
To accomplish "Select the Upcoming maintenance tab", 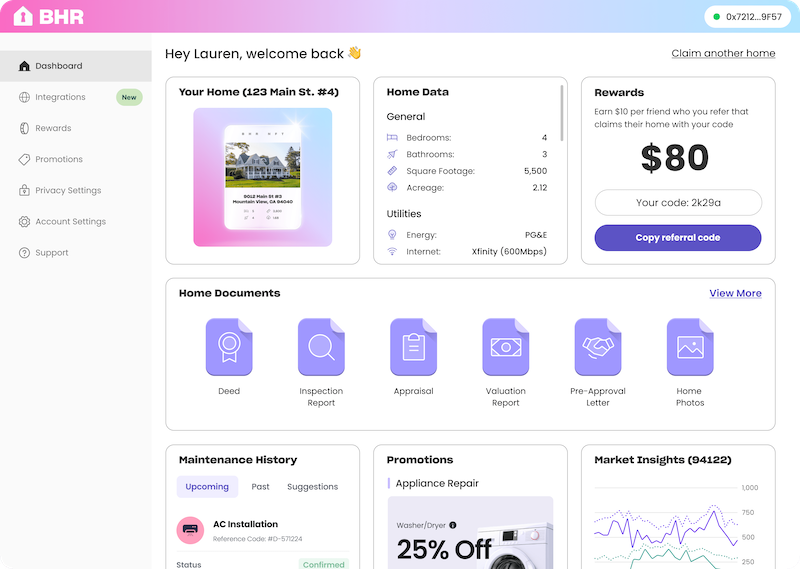I will (207, 487).
